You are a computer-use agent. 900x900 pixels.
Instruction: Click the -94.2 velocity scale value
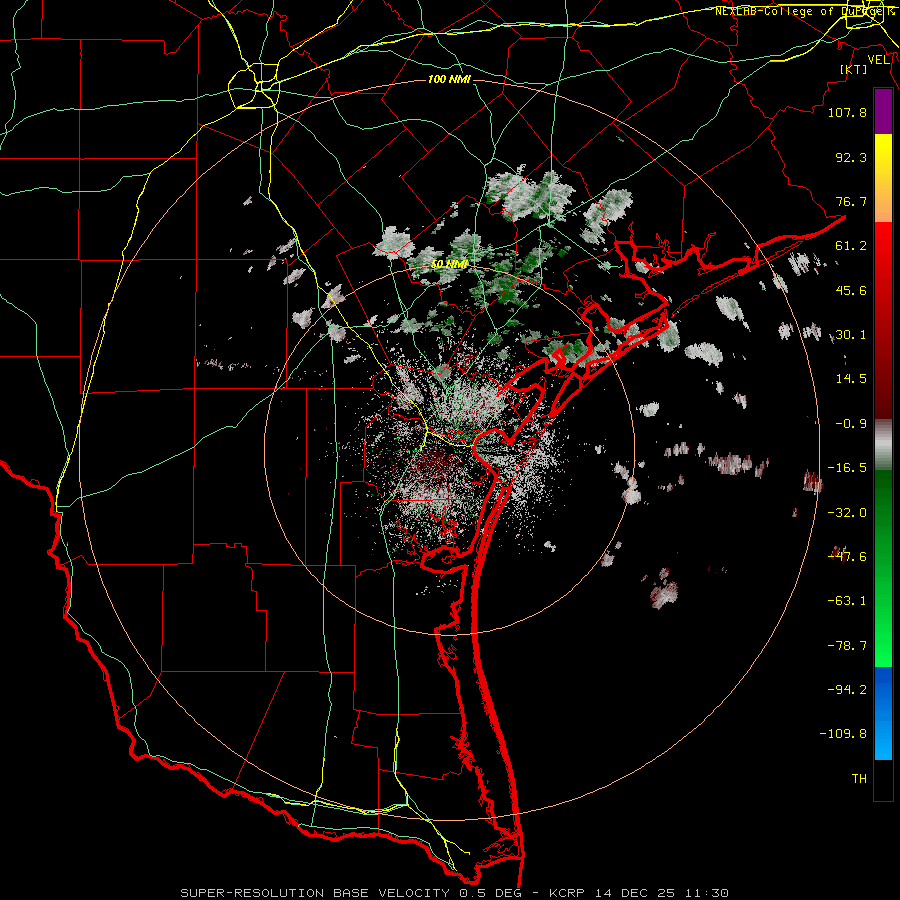(847, 690)
